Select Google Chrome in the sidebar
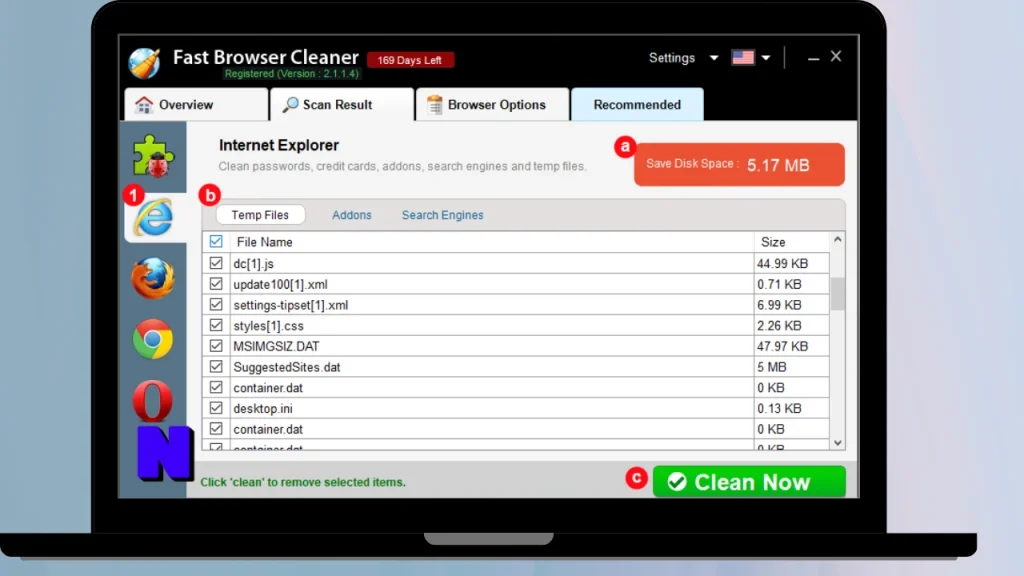This screenshot has height=576, width=1024. click(x=153, y=339)
